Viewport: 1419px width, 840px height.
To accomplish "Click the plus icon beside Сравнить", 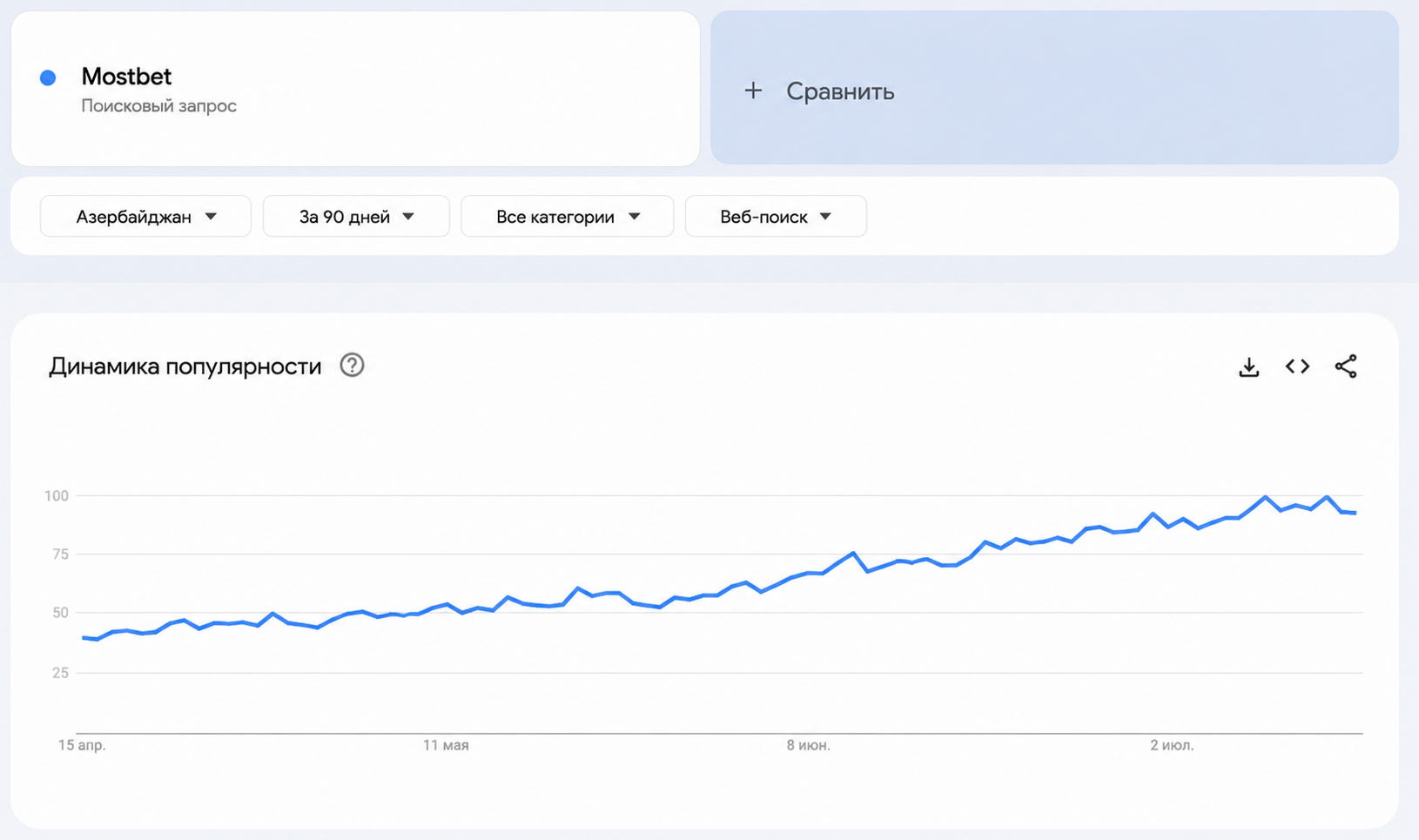I will point(753,91).
